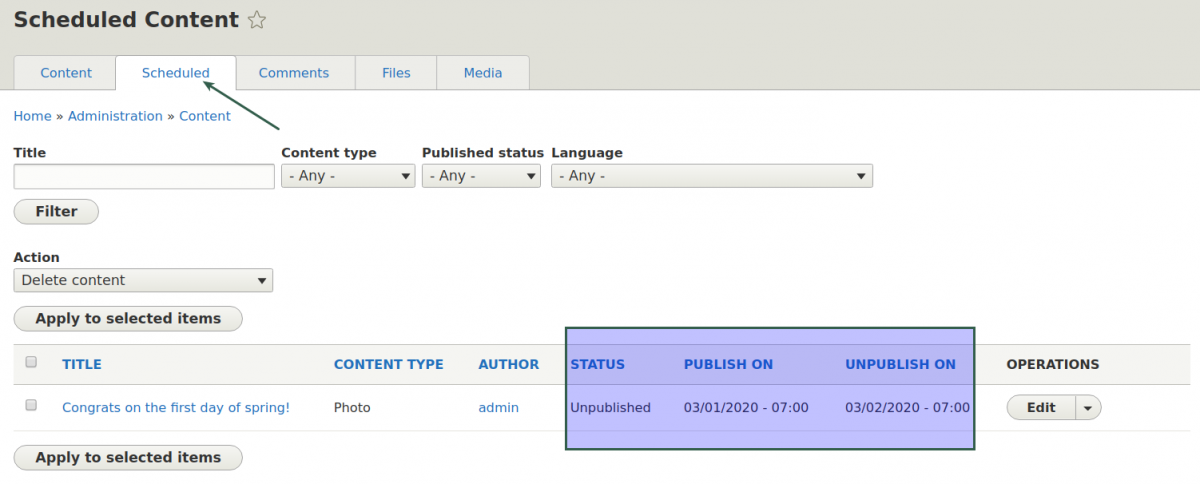Sort table by Content Type column
Screen dimensions: 1200x484
389,365
